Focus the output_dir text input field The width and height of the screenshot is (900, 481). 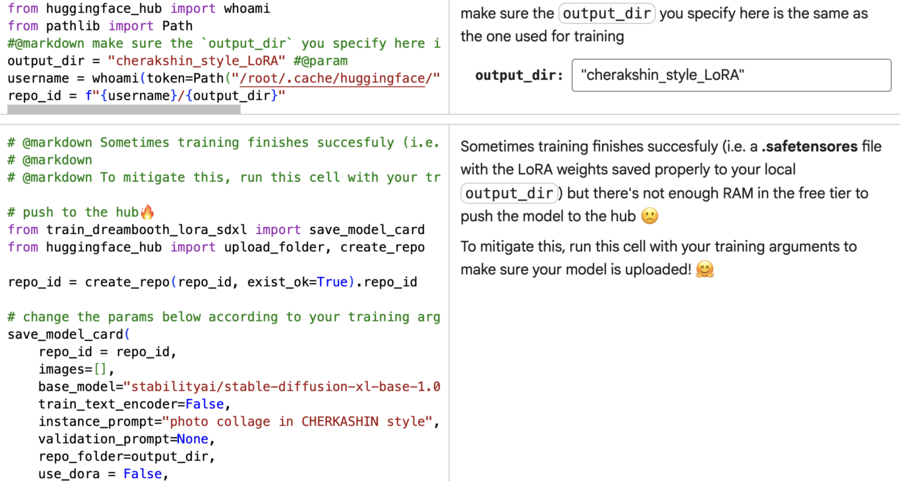pyautogui.click(x=730, y=76)
